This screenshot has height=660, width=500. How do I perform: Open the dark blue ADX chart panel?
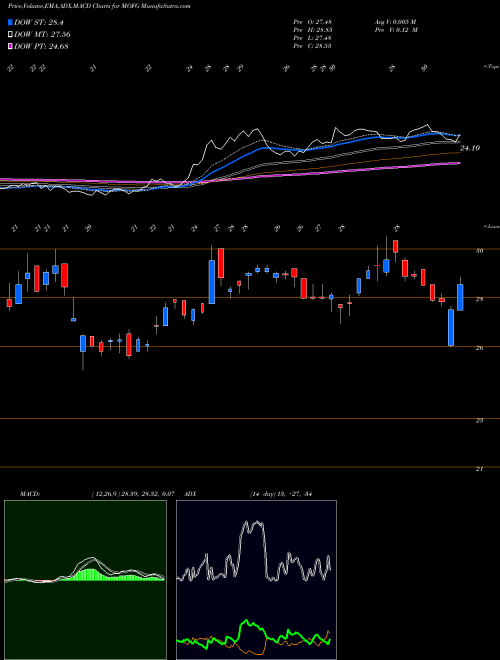click(256, 580)
